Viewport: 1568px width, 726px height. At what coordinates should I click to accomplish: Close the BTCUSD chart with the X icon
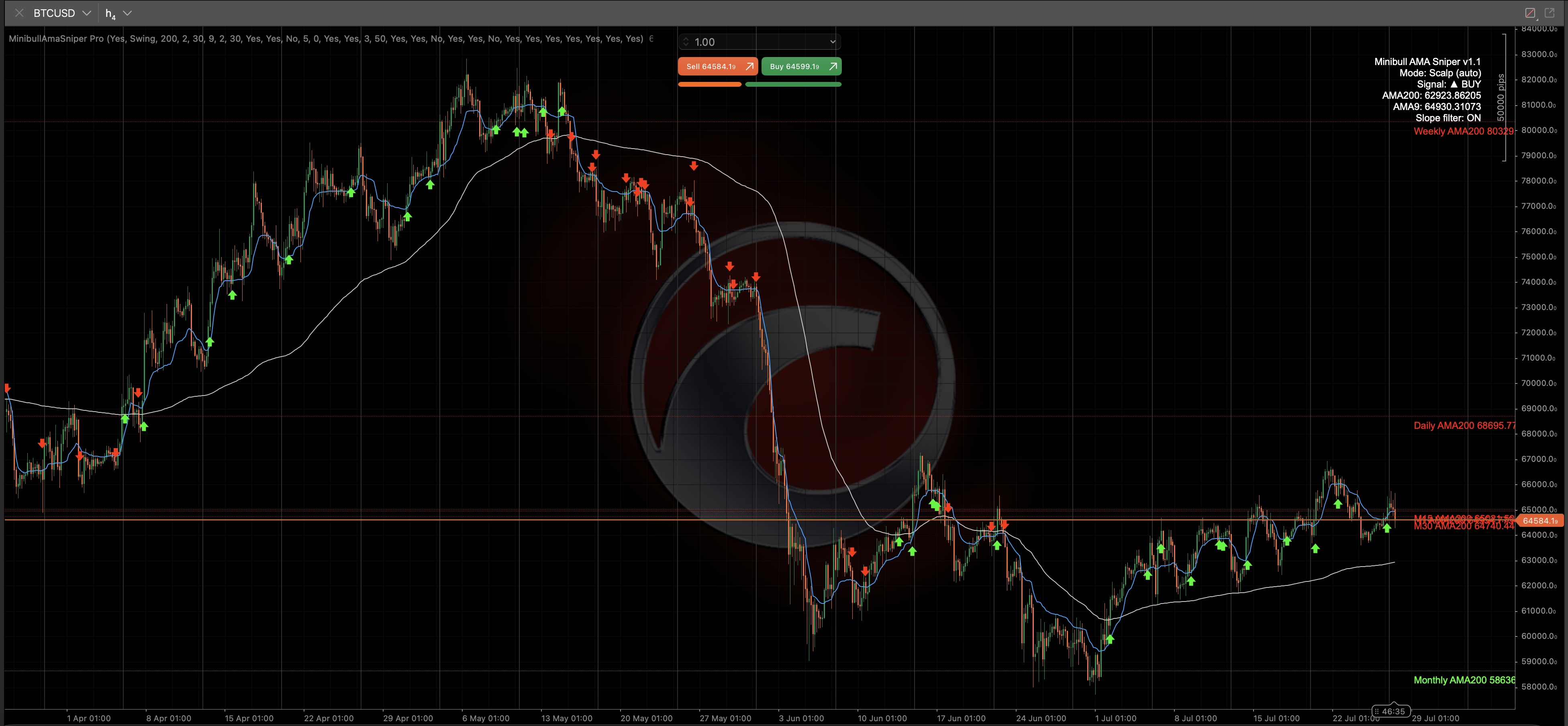point(19,13)
